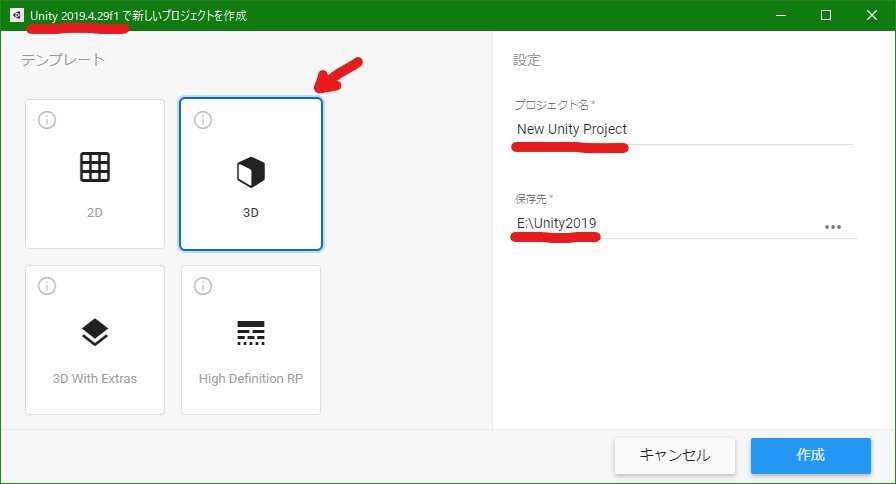Image resolution: width=896 pixels, height=484 pixels.
Task: Click the 2D grid icon
Action: point(95,167)
